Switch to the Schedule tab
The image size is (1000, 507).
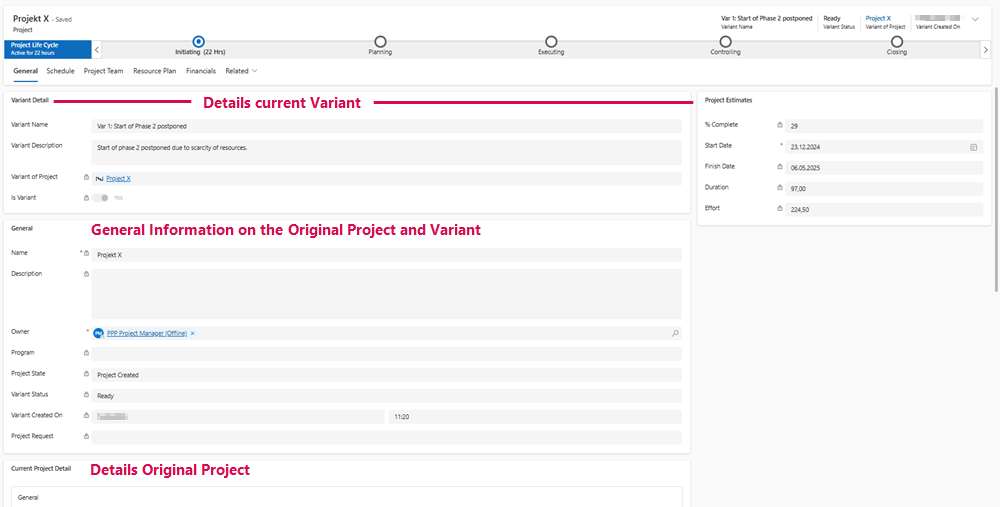(x=60, y=71)
